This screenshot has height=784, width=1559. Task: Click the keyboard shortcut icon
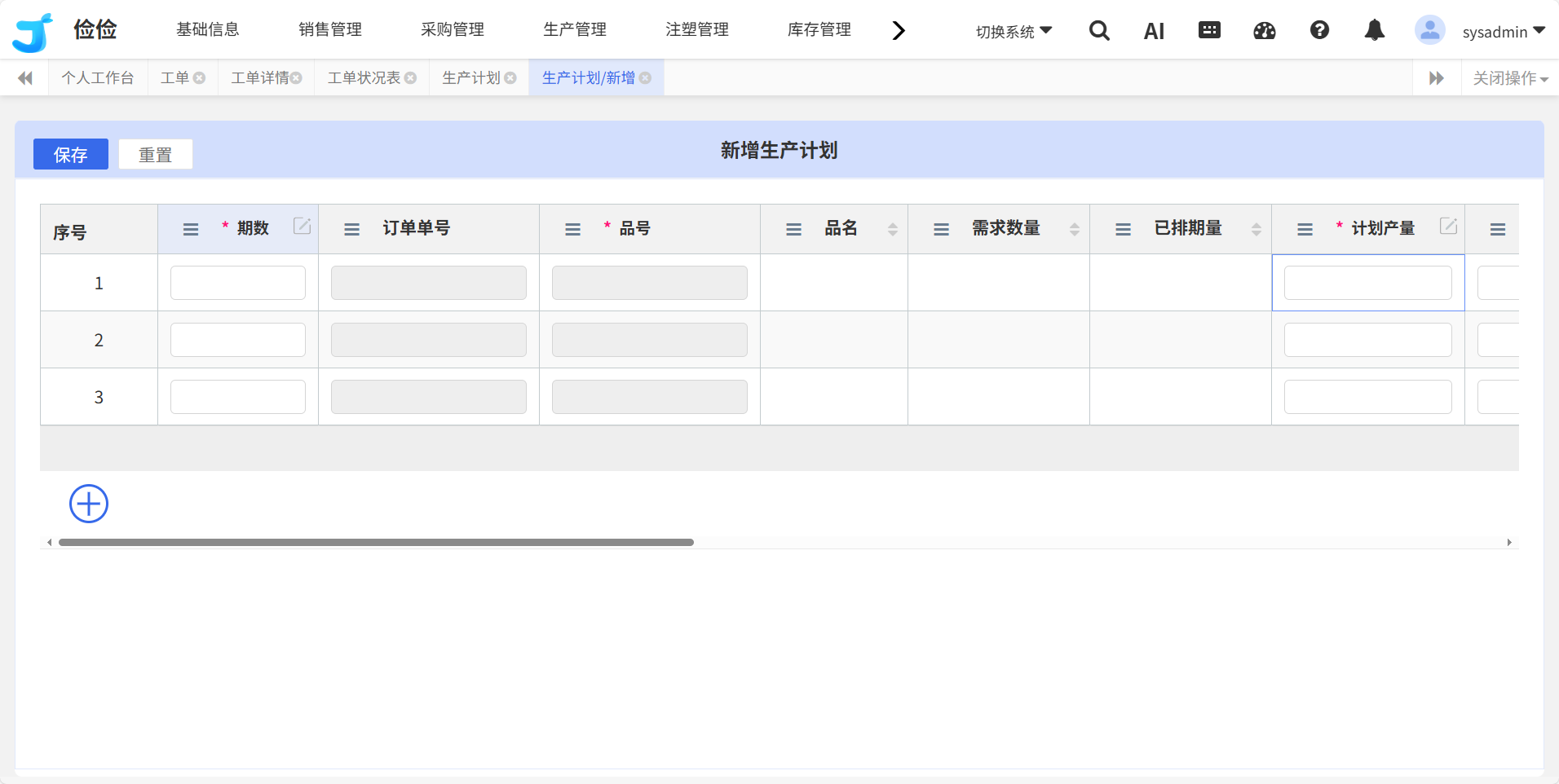point(1209,31)
